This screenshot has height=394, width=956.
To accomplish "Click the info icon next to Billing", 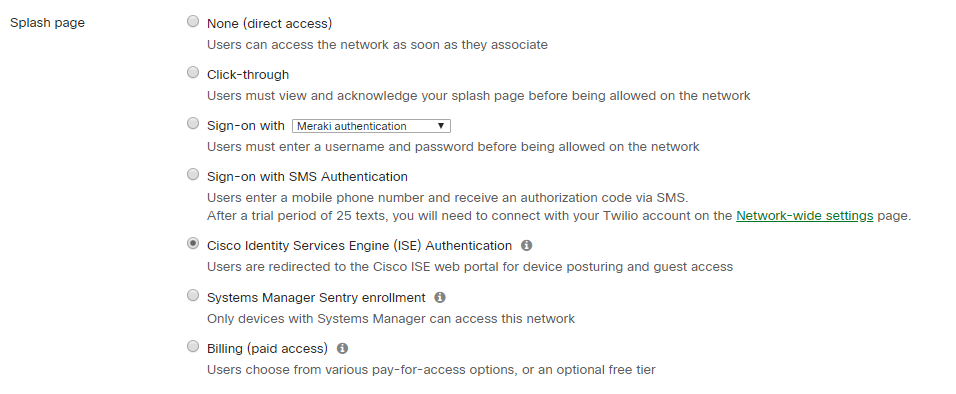I will pos(343,348).
